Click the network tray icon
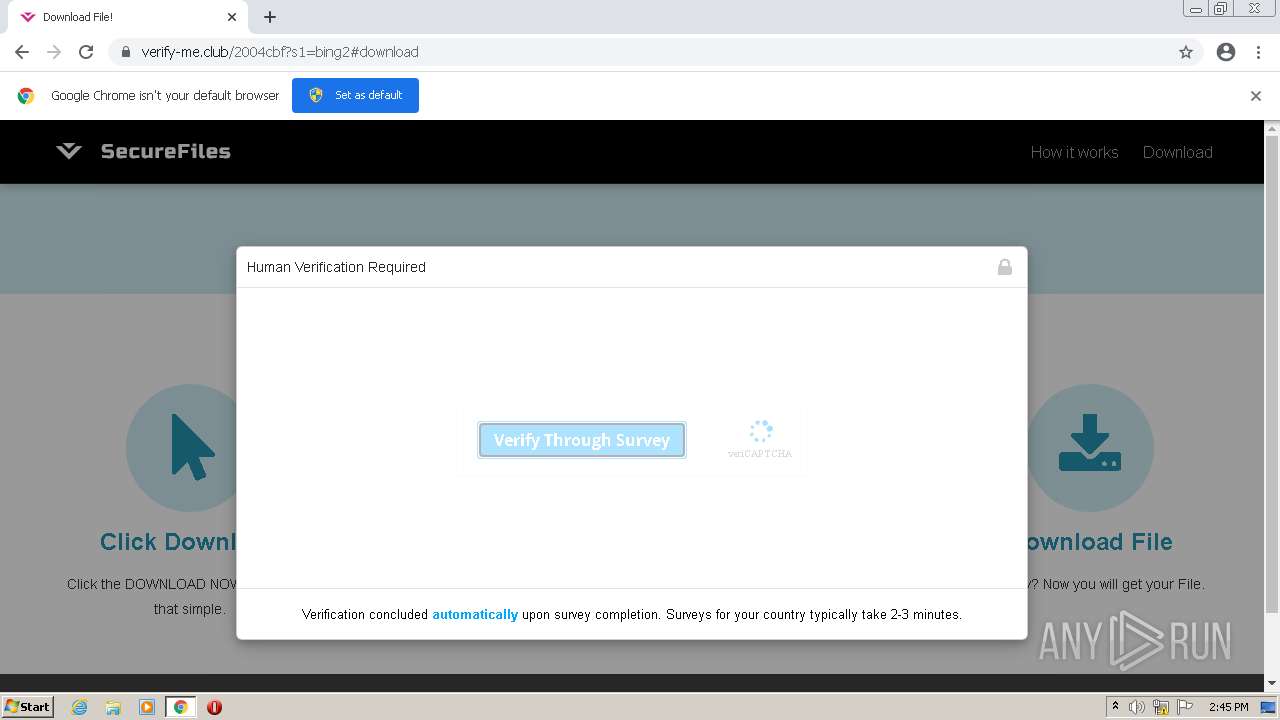 [1161, 707]
